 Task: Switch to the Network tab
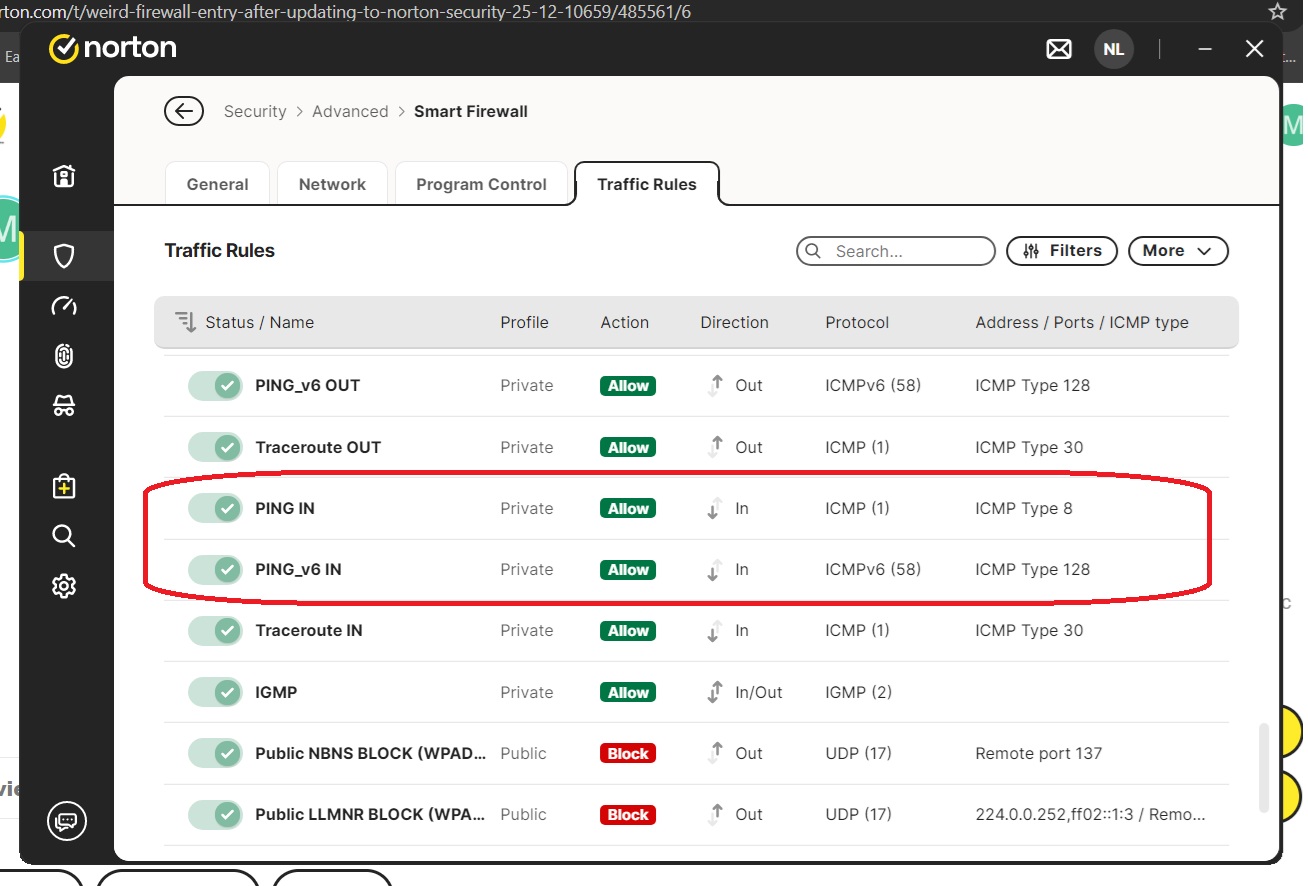click(x=332, y=184)
